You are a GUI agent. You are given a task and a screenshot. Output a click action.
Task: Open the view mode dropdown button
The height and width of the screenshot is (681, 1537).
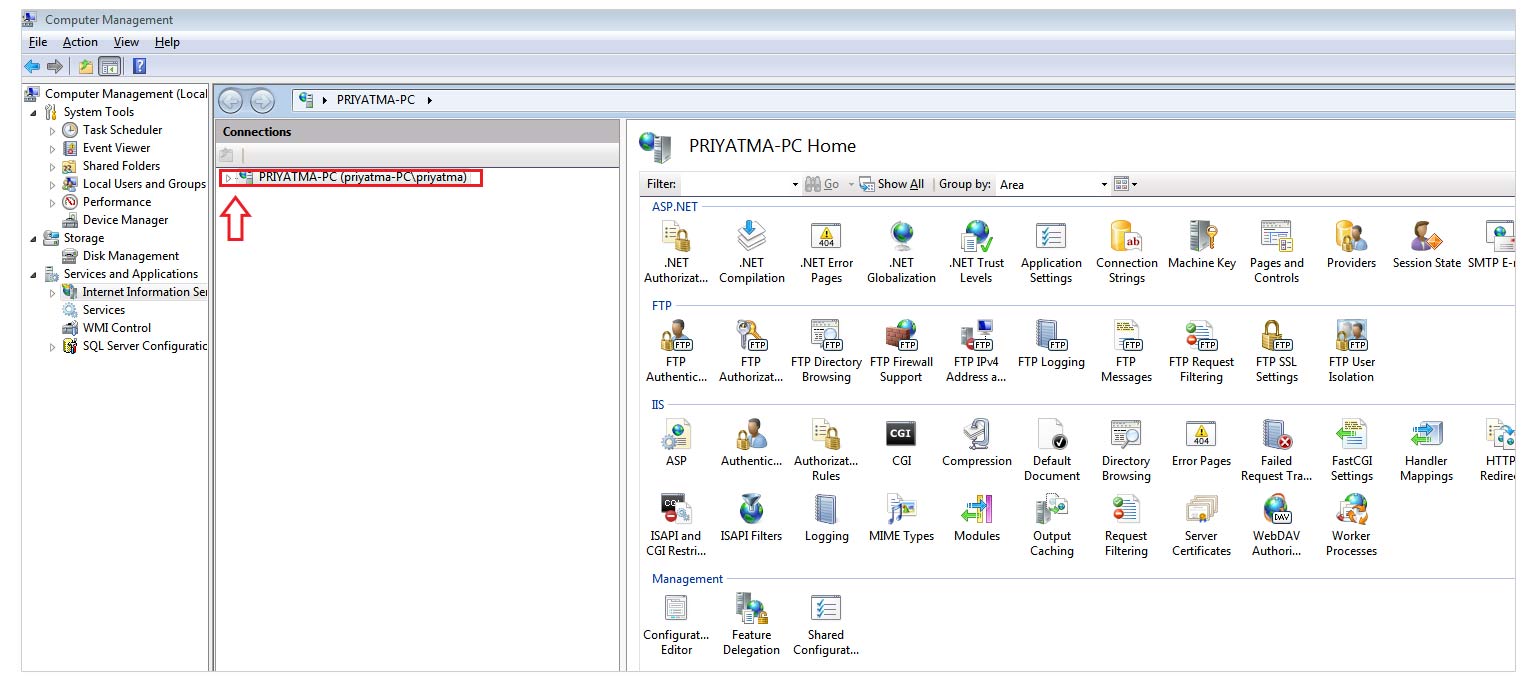click(1126, 184)
